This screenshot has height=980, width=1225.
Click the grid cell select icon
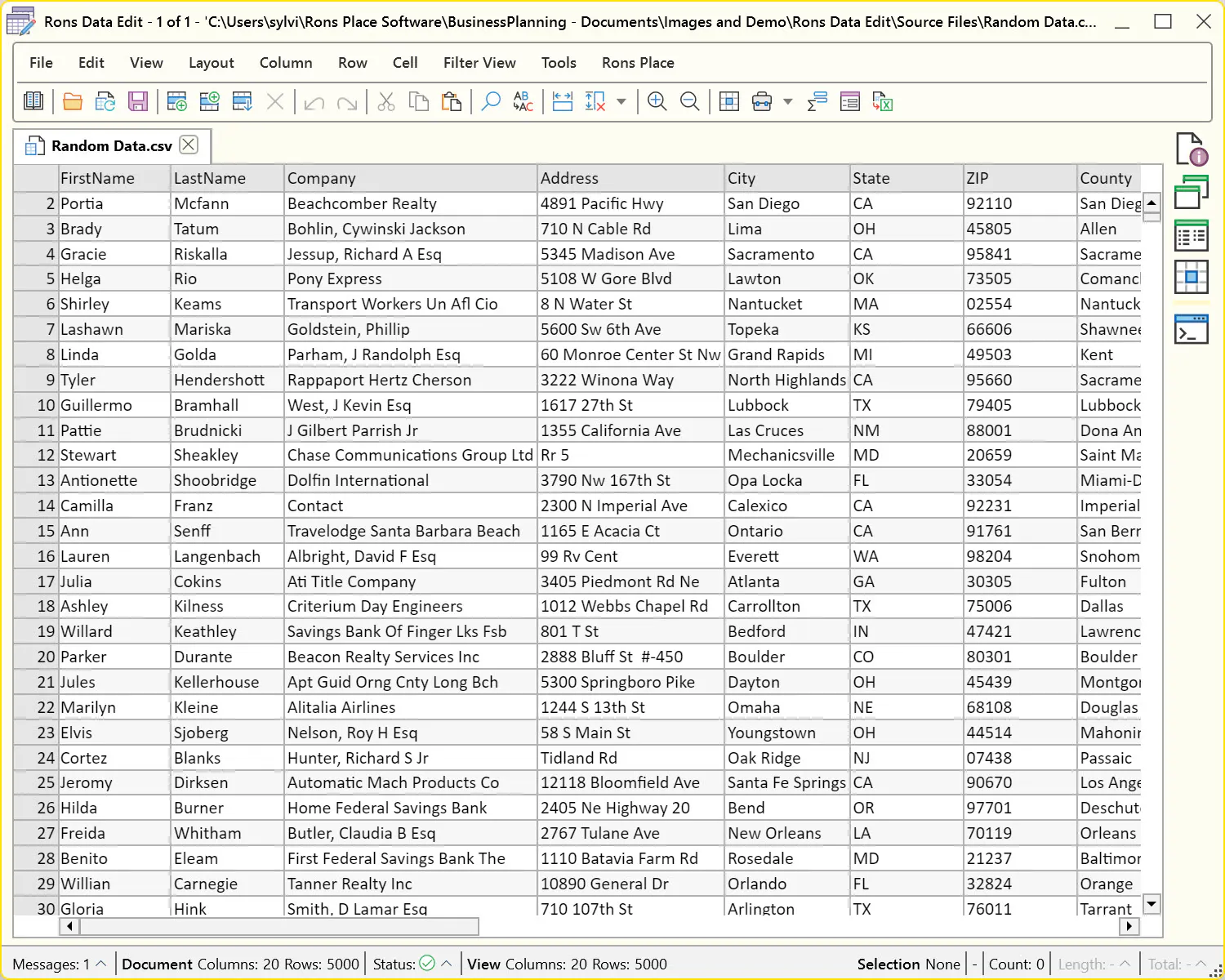pos(729,101)
